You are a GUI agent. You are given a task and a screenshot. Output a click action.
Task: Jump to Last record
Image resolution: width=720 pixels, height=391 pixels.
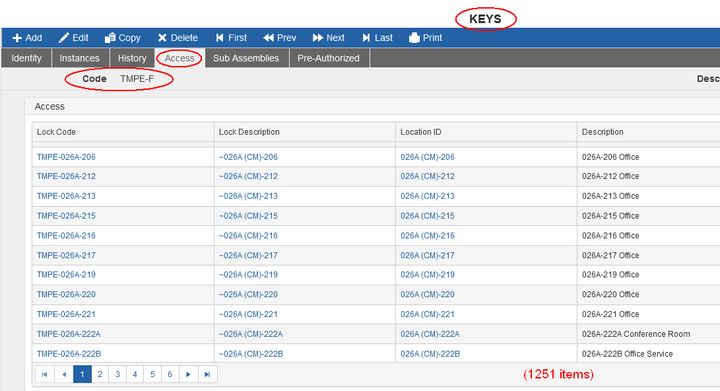(x=377, y=38)
